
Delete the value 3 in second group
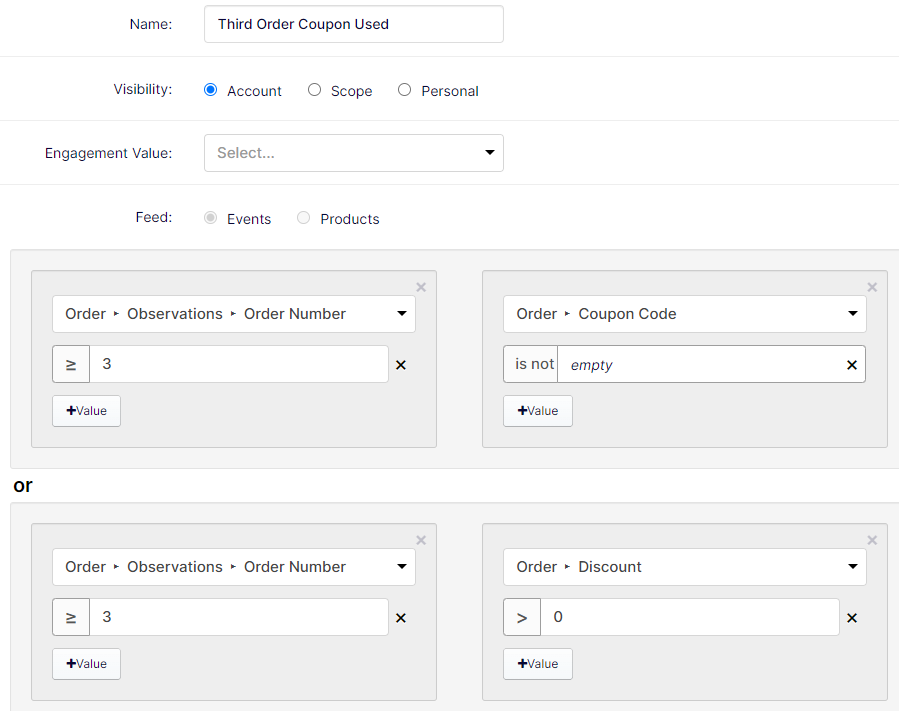pyautogui.click(x=401, y=618)
